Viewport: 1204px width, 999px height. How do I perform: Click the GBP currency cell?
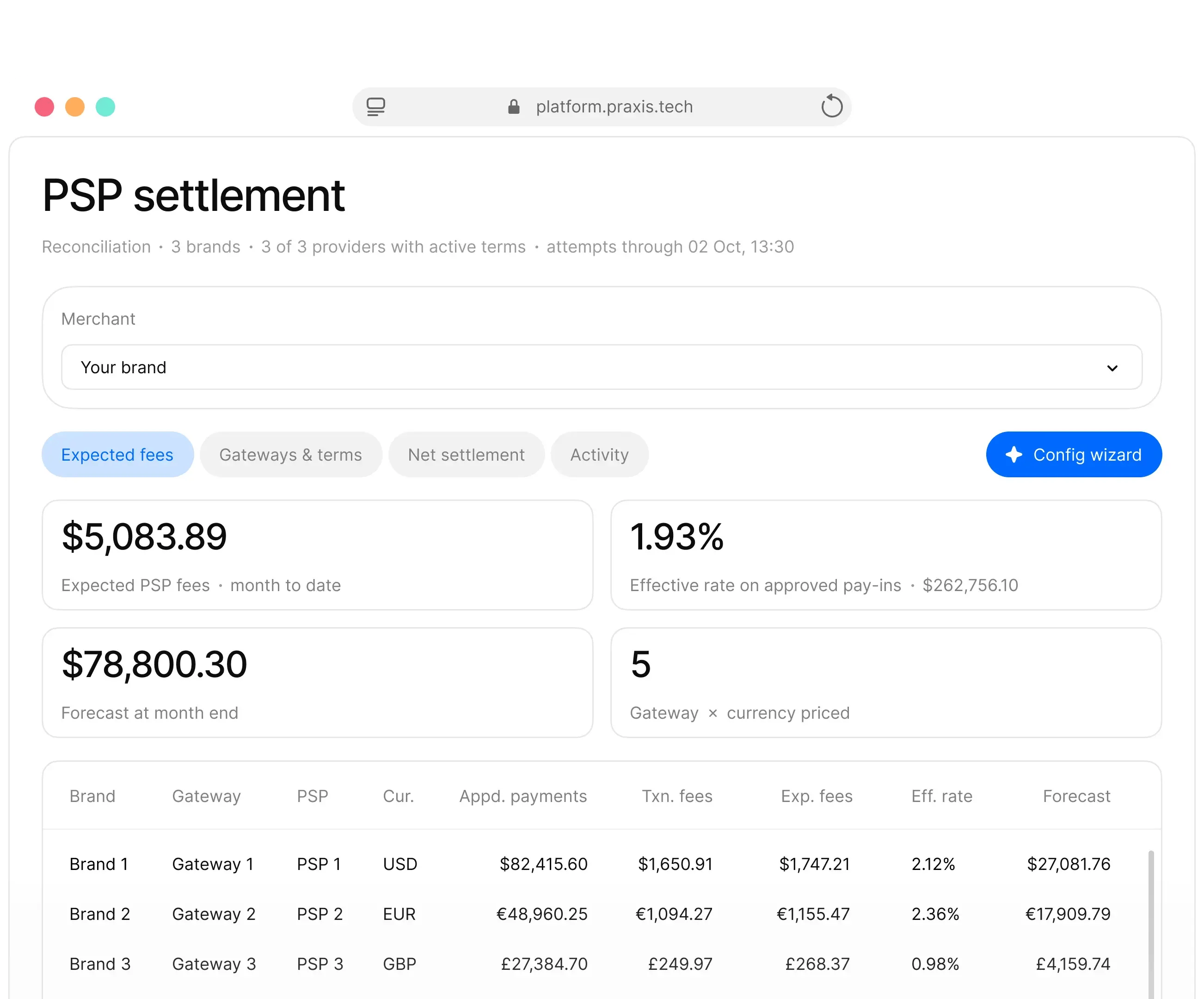[x=399, y=963]
